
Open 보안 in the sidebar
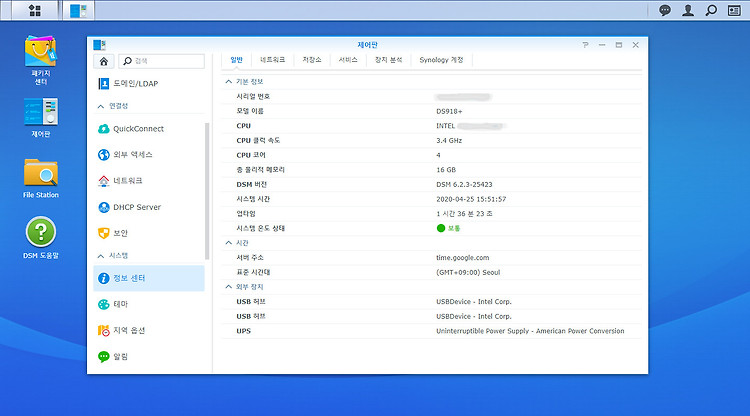[x=149, y=233]
